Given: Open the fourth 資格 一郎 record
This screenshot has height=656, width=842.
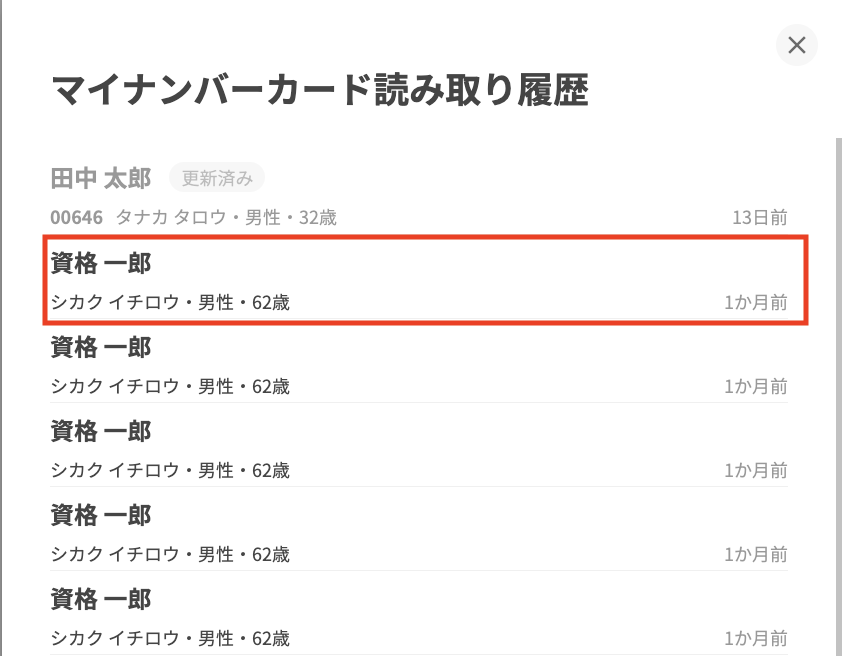Looking at the screenshot, I should 101,515.
